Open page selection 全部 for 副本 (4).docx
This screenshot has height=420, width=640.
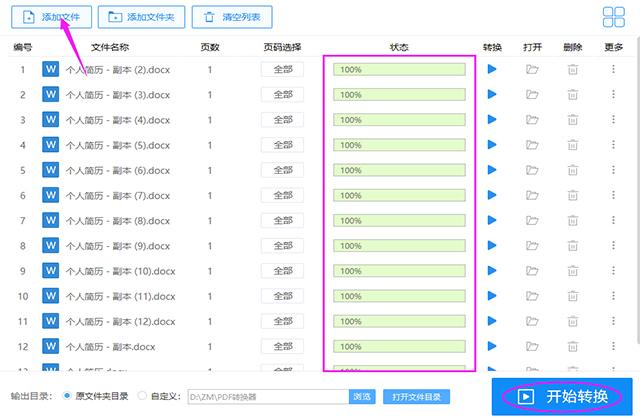tap(282, 120)
